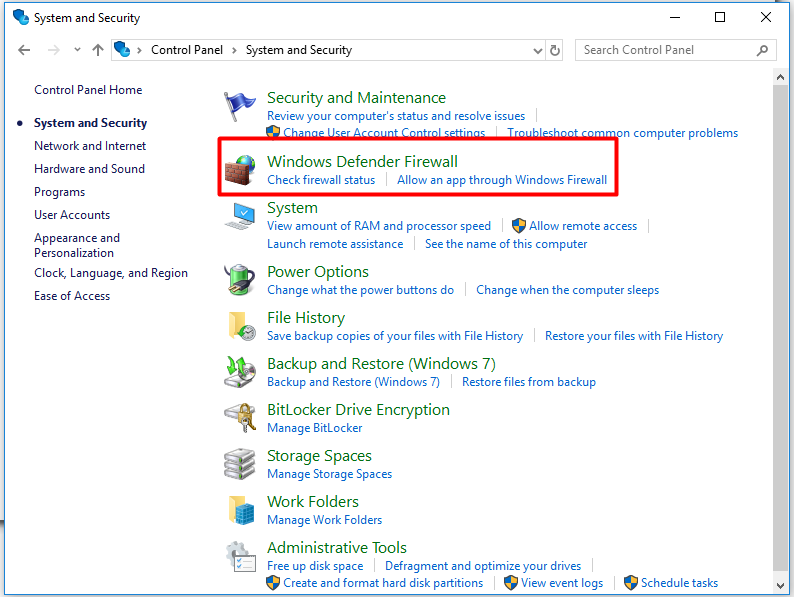The width and height of the screenshot is (794, 597).
Task: Open the System heading link
Action: 292,208
